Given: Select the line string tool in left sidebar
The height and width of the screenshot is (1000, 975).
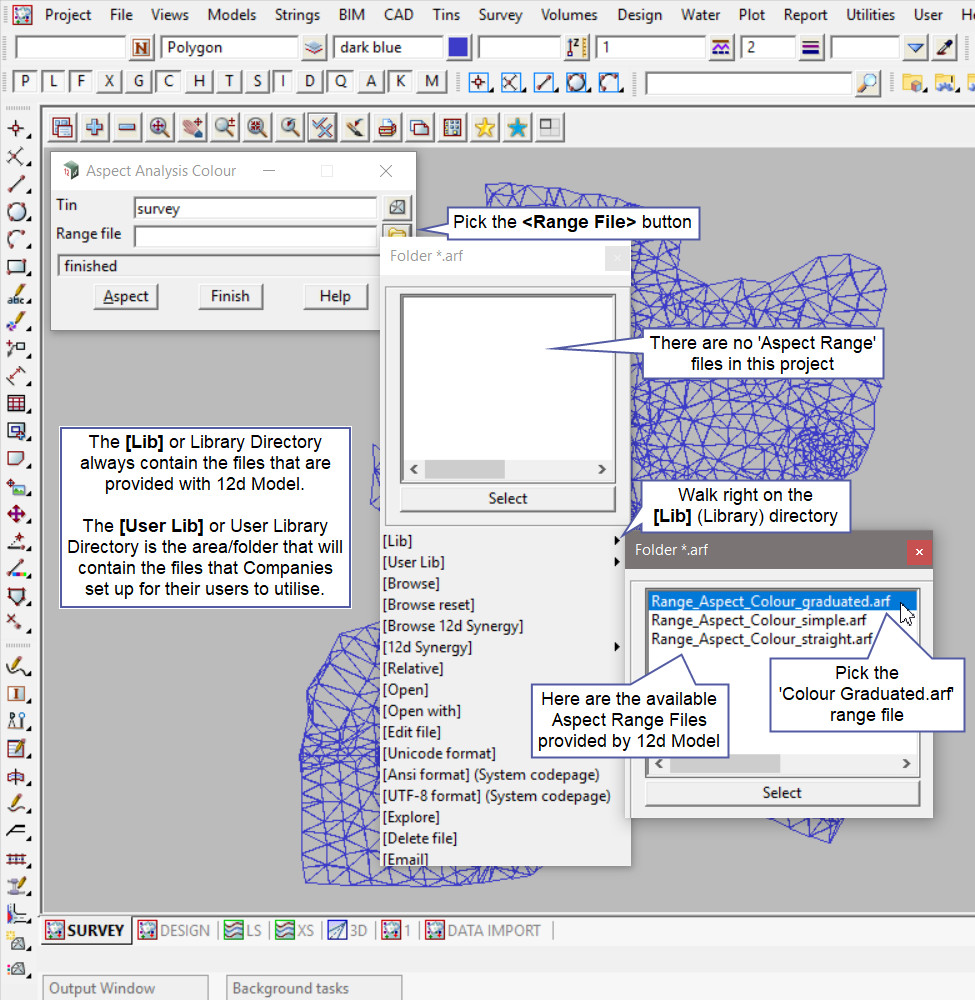Looking at the screenshot, I should click(x=17, y=184).
